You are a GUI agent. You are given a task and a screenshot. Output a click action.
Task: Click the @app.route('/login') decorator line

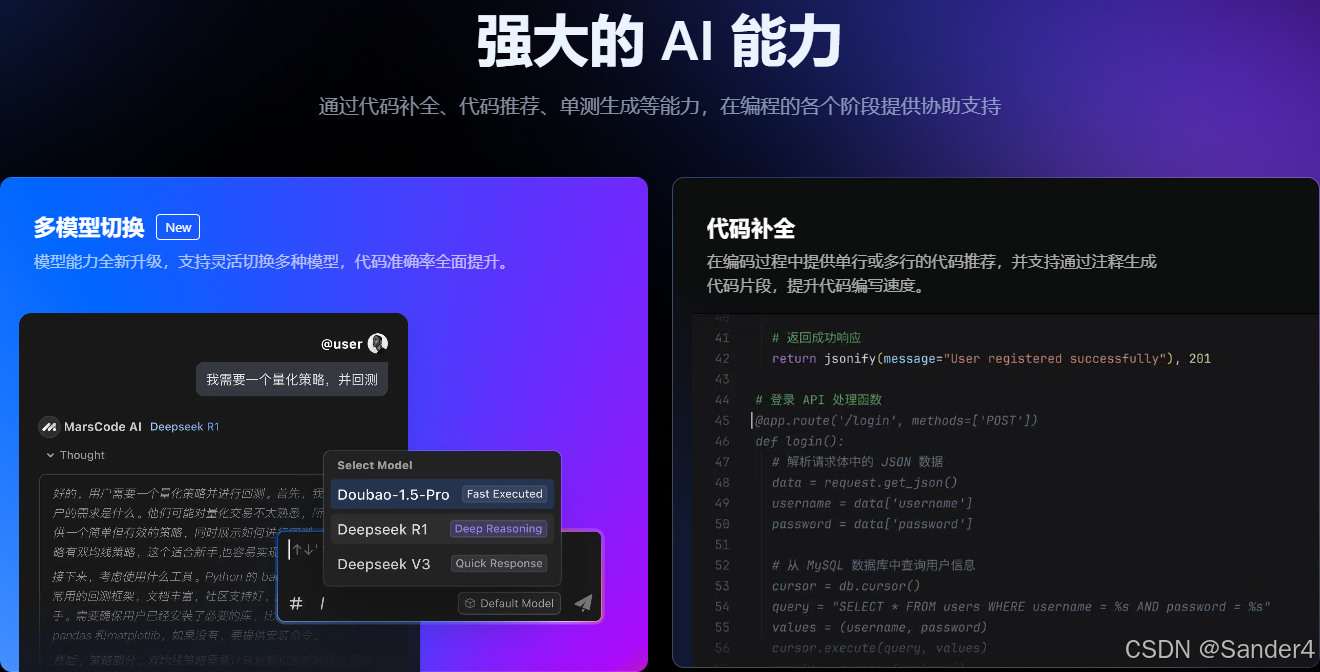point(896,420)
